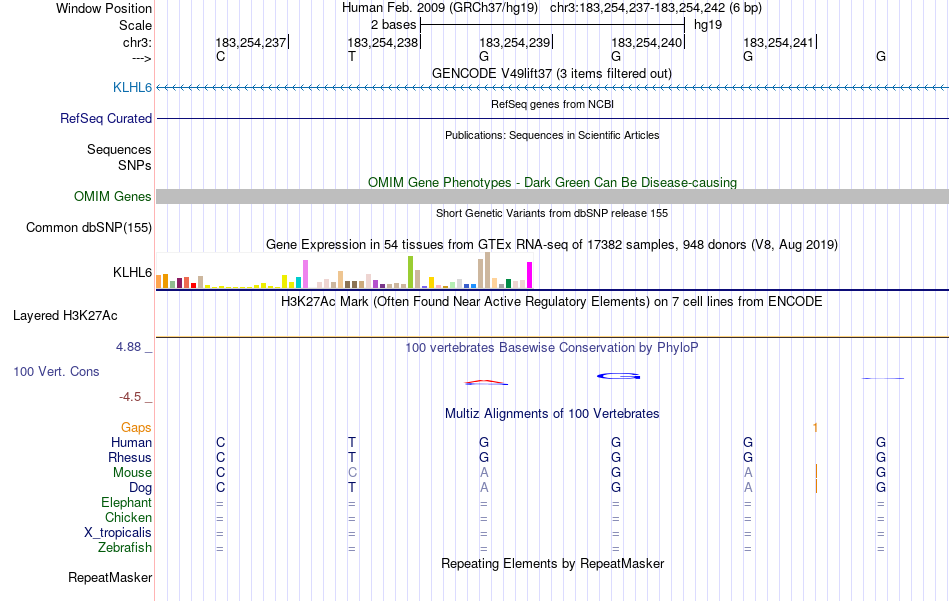Click the gray OMIM Genes bar

pos(553,196)
